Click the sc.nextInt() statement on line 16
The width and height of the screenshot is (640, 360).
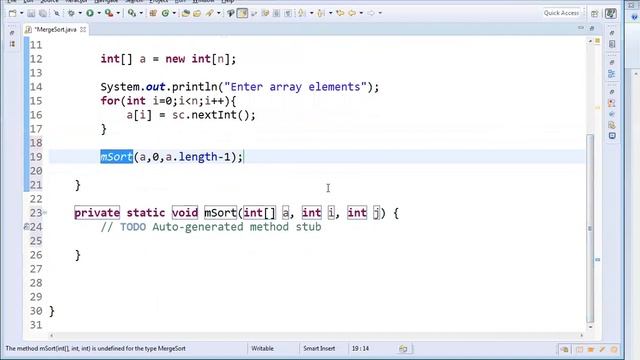[213, 115]
